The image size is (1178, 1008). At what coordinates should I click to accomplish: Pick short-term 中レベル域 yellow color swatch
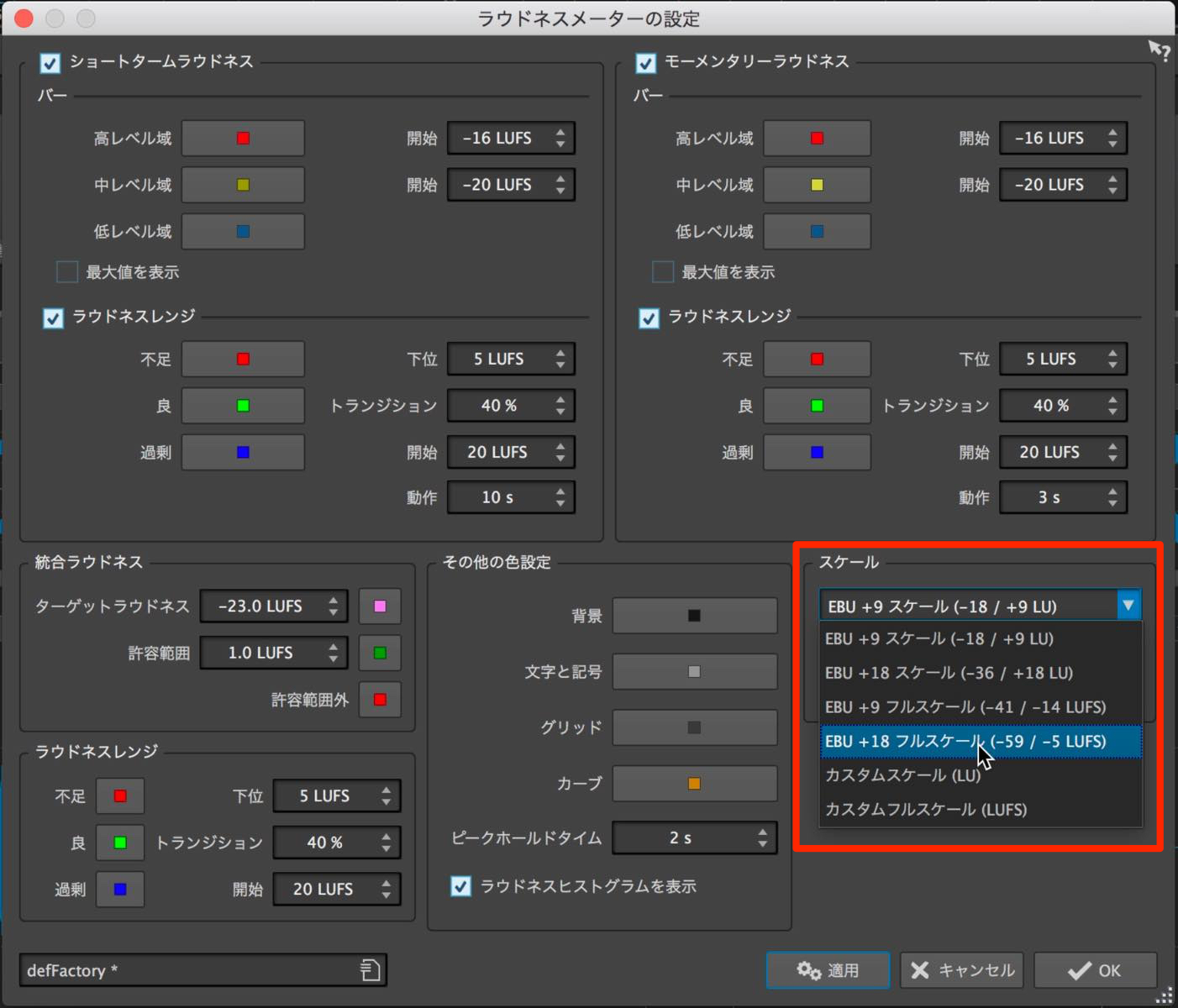tap(243, 185)
